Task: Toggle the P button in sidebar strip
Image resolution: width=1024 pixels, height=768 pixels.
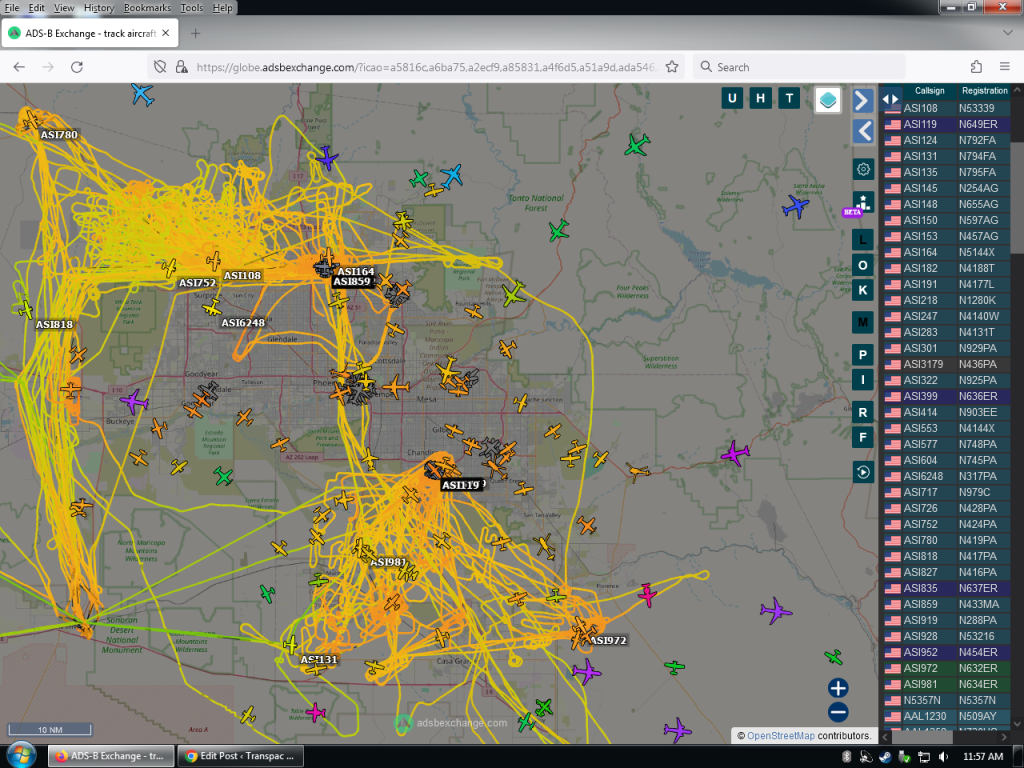Action: coord(863,355)
